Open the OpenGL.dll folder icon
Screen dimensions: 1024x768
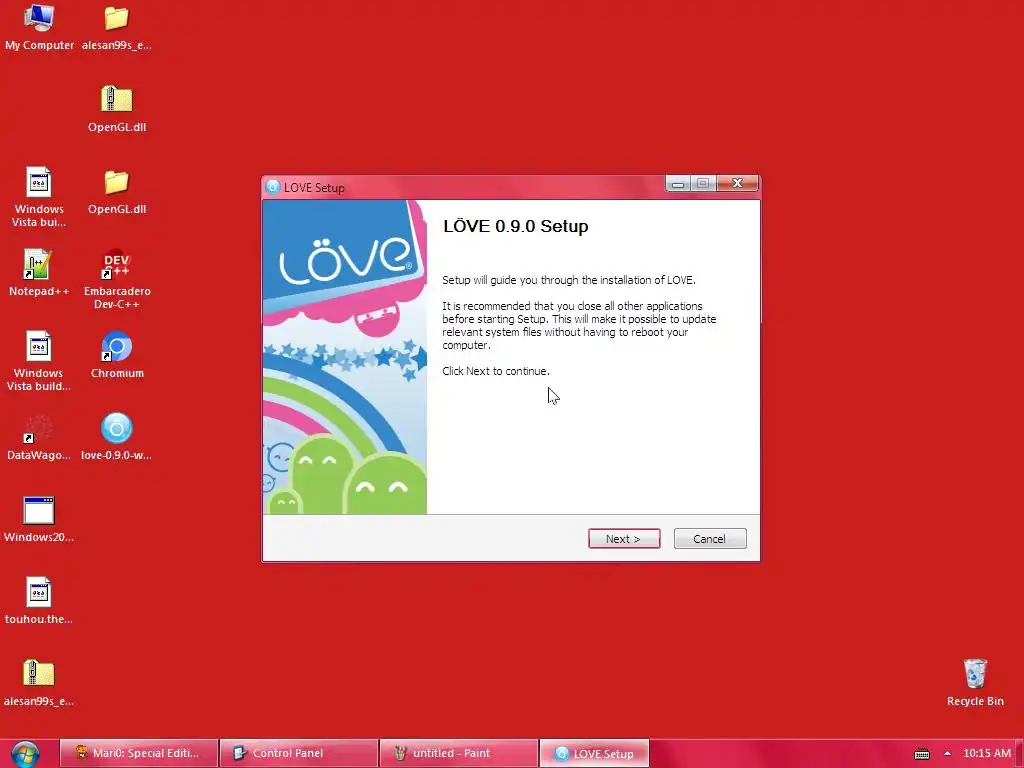[117, 191]
